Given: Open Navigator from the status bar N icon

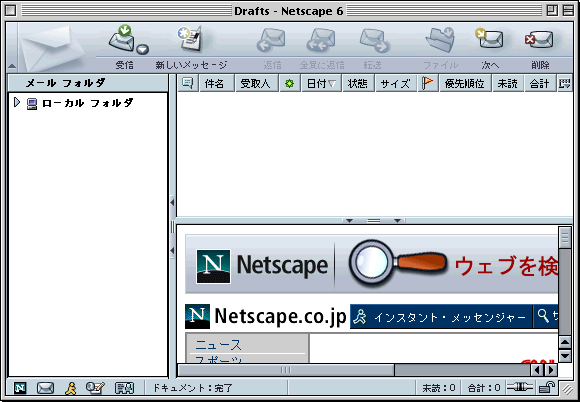Looking at the screenshot, I should [x=20, y=388].
